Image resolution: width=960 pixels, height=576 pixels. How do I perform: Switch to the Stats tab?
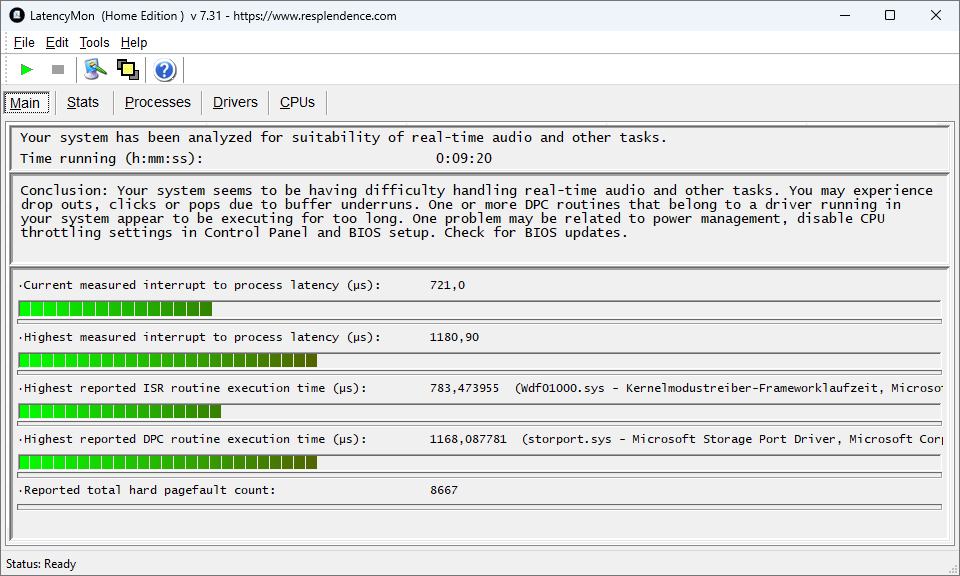(x=83, y=102)
